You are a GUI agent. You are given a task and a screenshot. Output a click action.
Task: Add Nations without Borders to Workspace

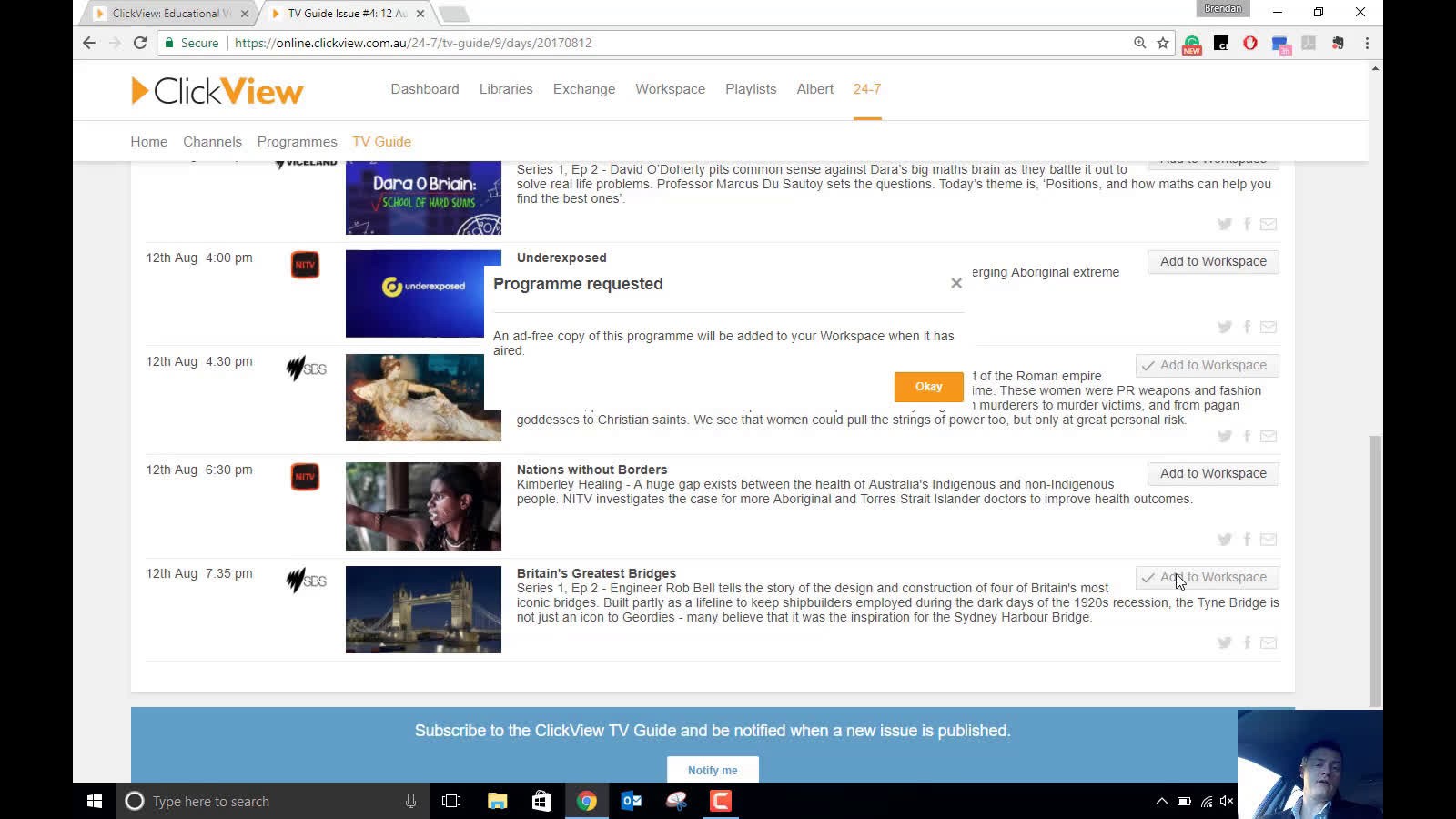[1213, 474]
